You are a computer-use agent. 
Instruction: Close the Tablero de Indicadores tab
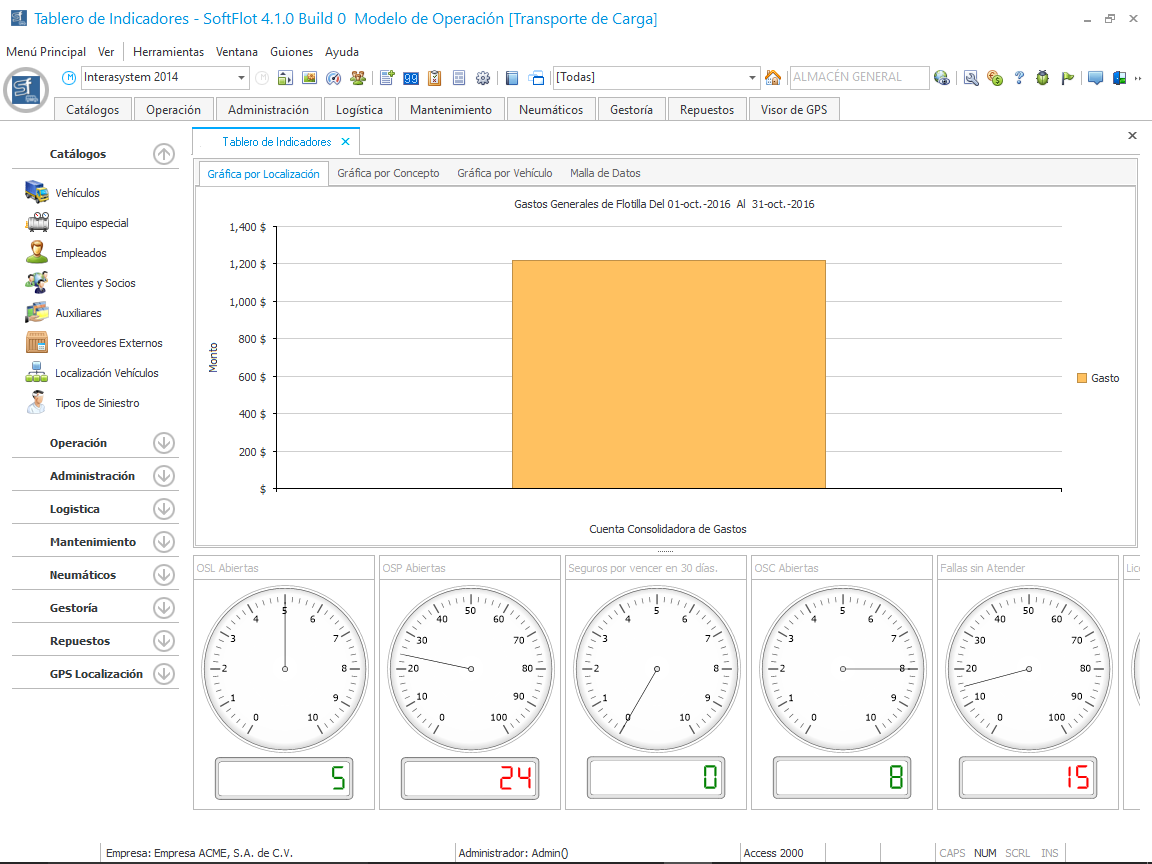click(x=345, y=142)
